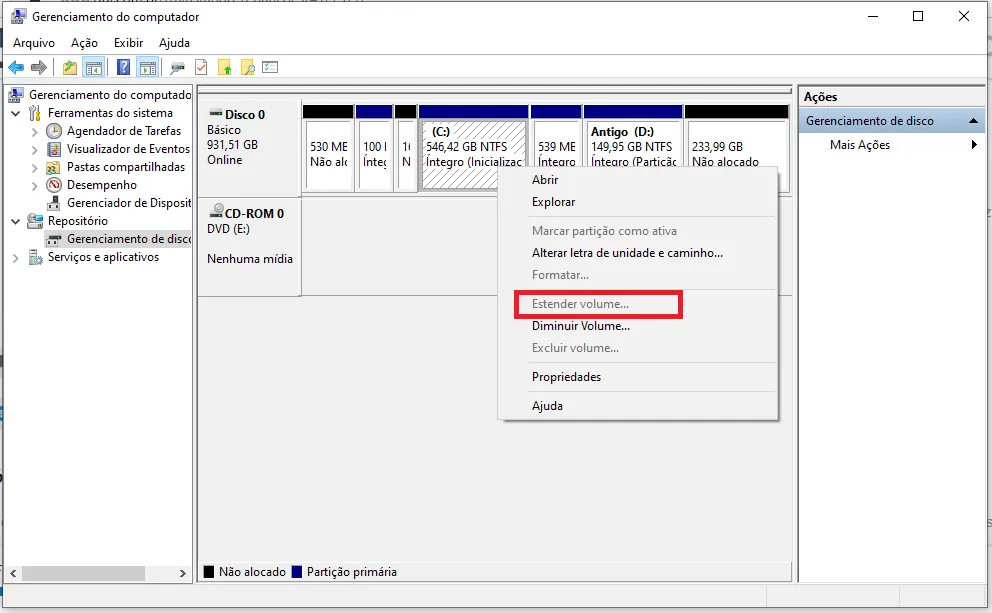Select Propriedades in the context menu
992x613 pixels.
(566, 377)
